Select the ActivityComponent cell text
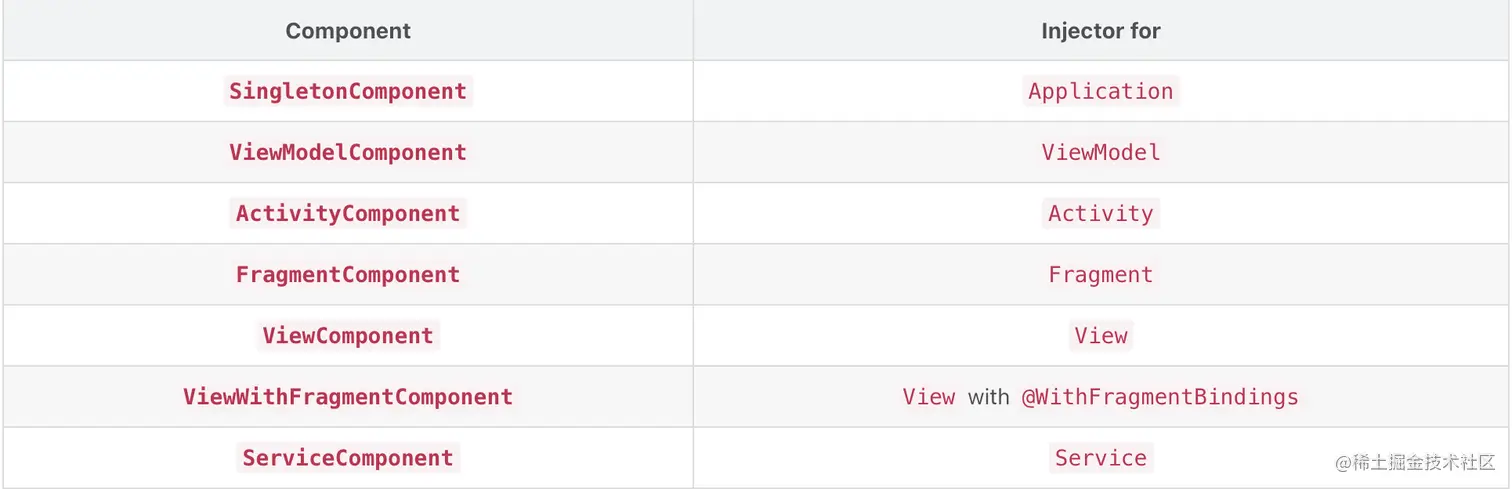 [348, 213]
